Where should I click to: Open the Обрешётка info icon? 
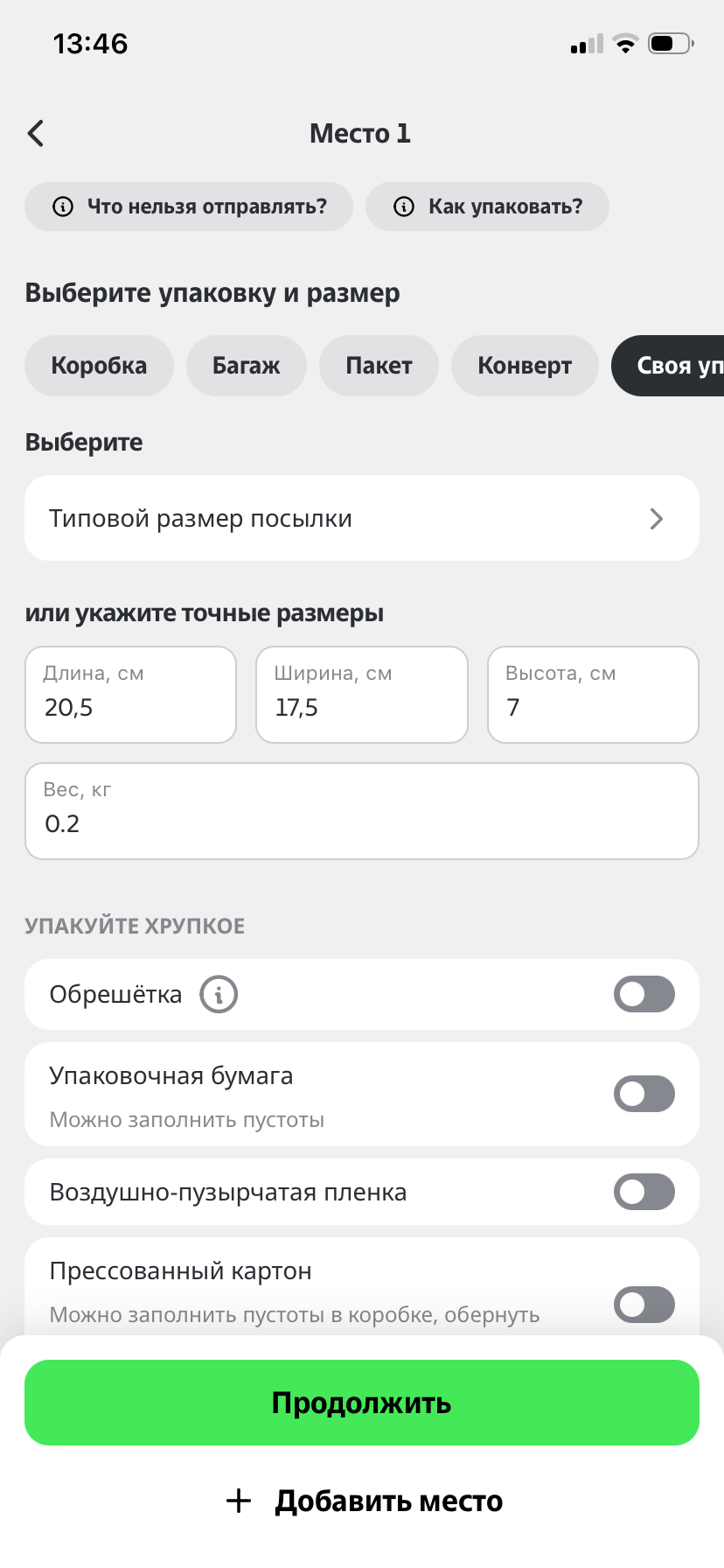[219, 994]
